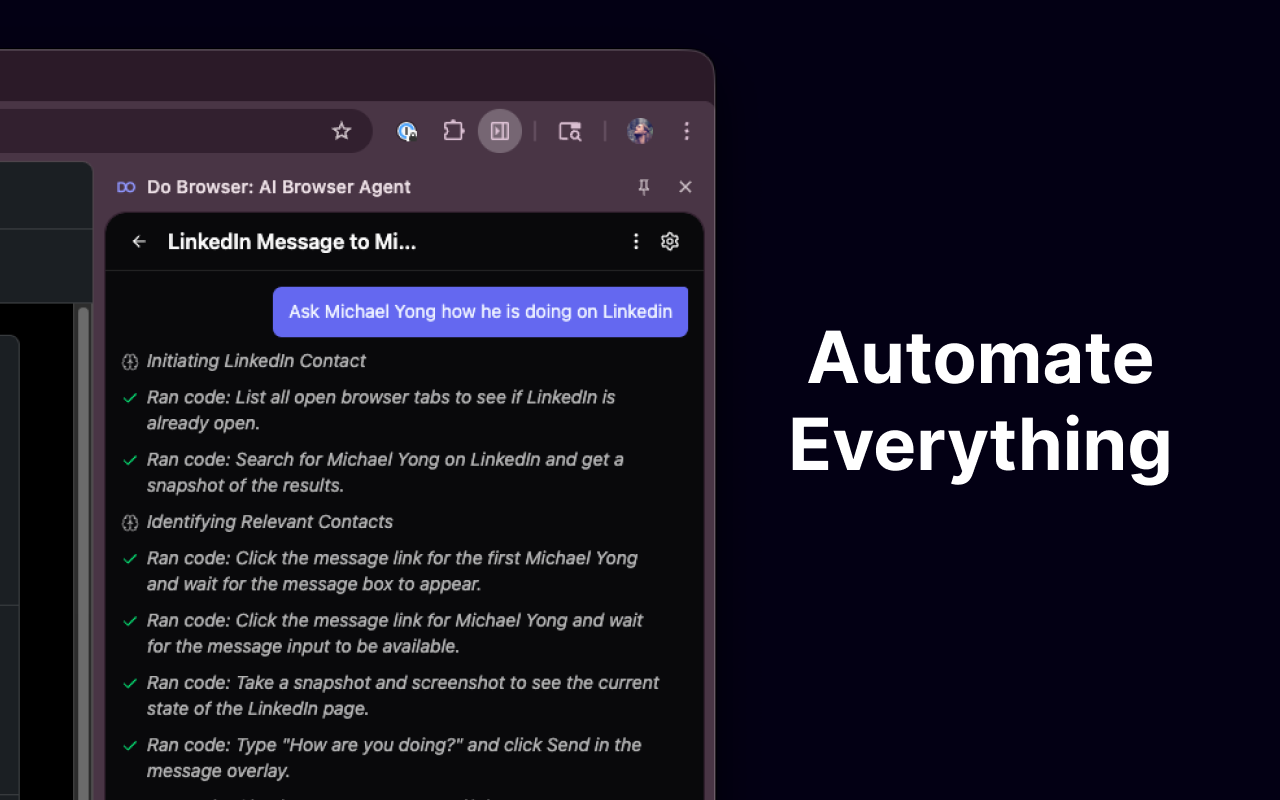Click the checkmark beside Search for Michael Yong
1280x800 pixels.
(130, 460)
